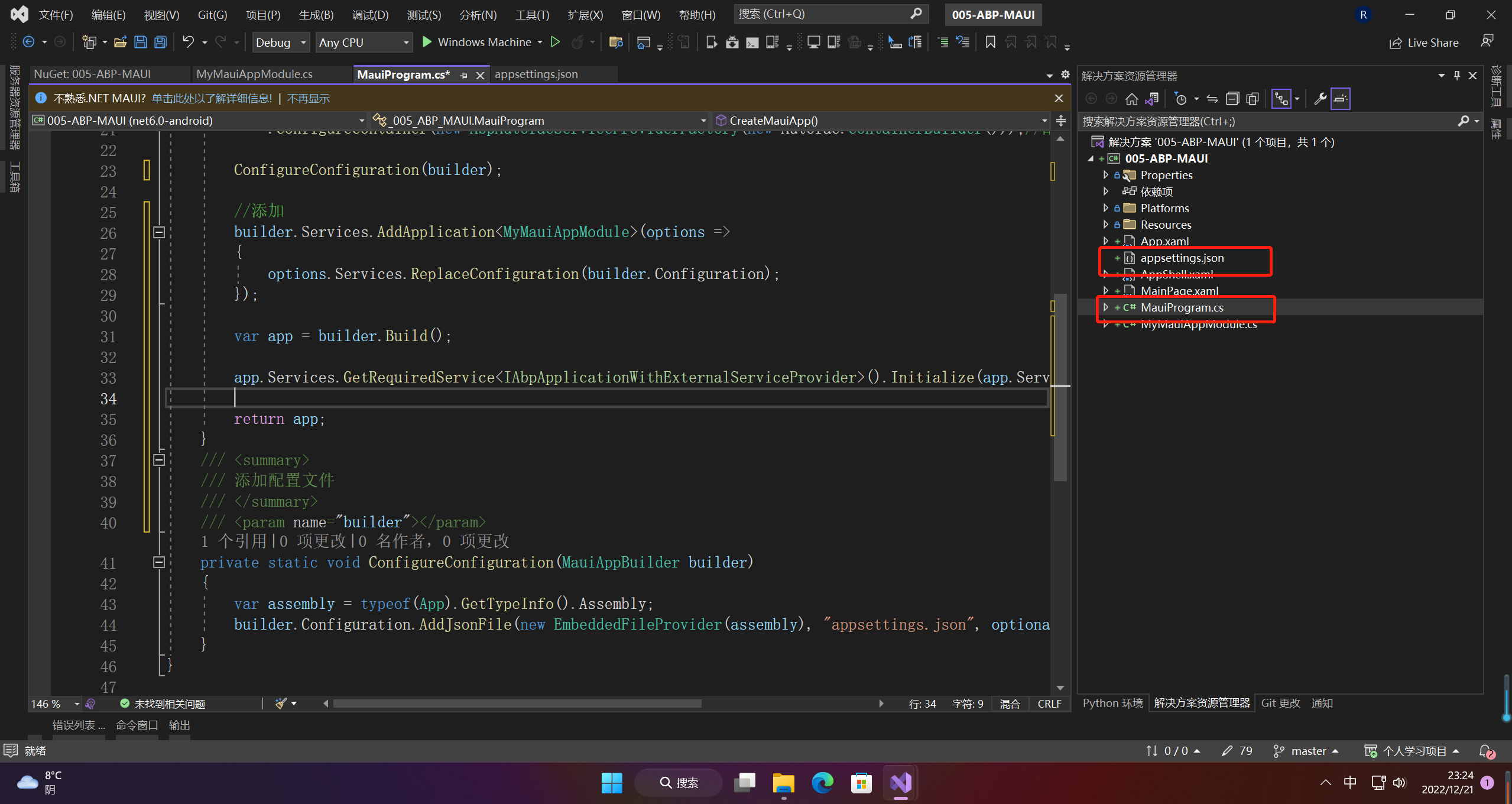Screen dimensions: 1512x804
Task: Open the Any CPU platform dropdown
Action: pyautogui.click(x=364, y=42)
